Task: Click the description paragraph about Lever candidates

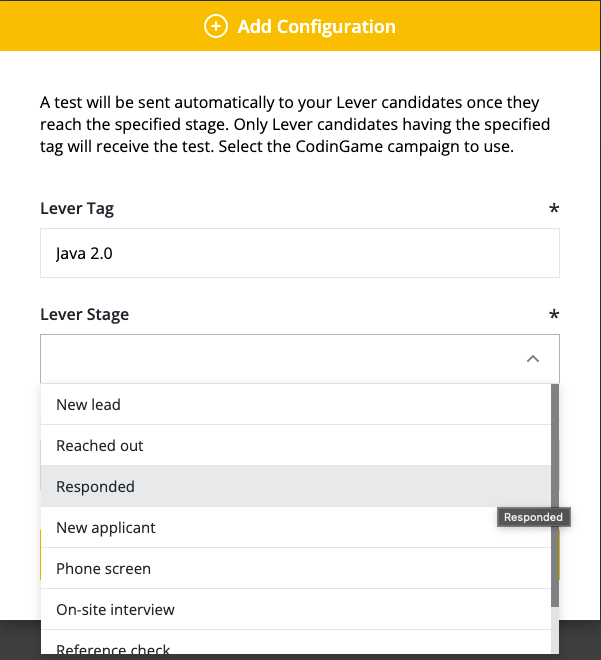Action: point(295,125)
